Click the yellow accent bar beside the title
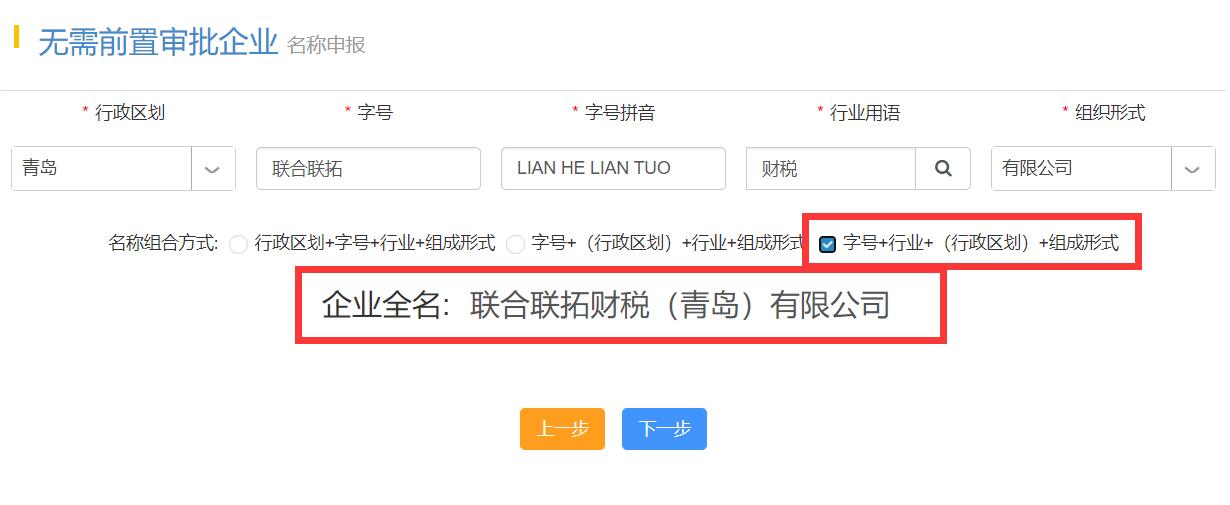Screen dimensions: 1230x505 (x=16, y=37)
